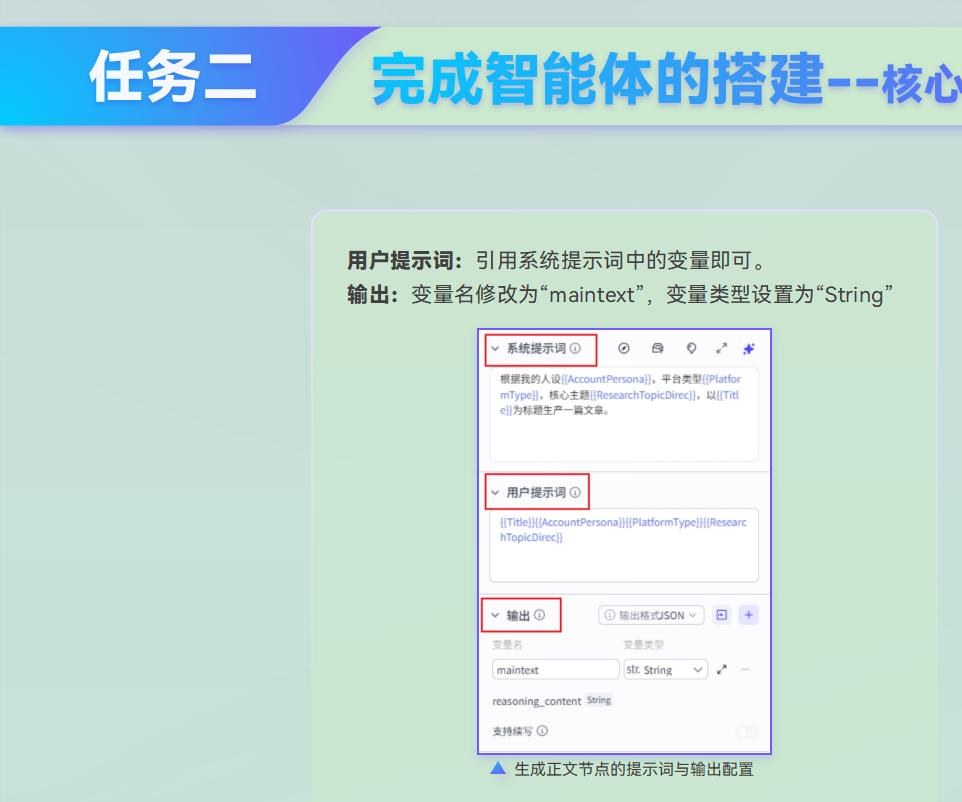Click the compass icon beside 系统提示词
The image size is (962, 802).
point(623,349)
